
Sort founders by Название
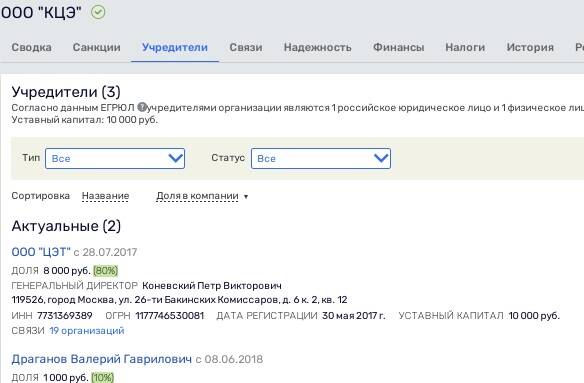click(105, 196)
